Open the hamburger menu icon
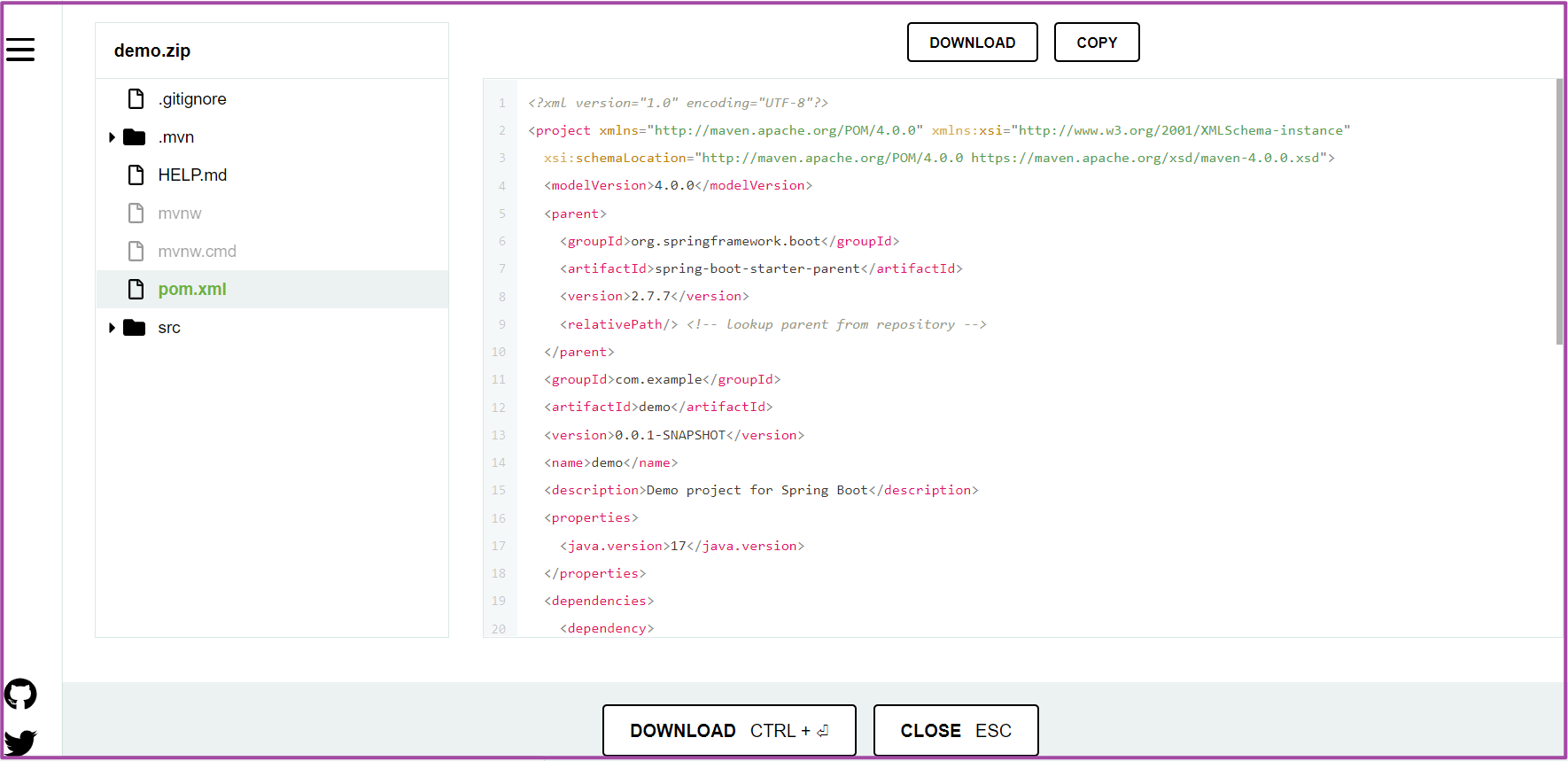Viewport: 1568px width, 761px height. [x=20, y=50]
